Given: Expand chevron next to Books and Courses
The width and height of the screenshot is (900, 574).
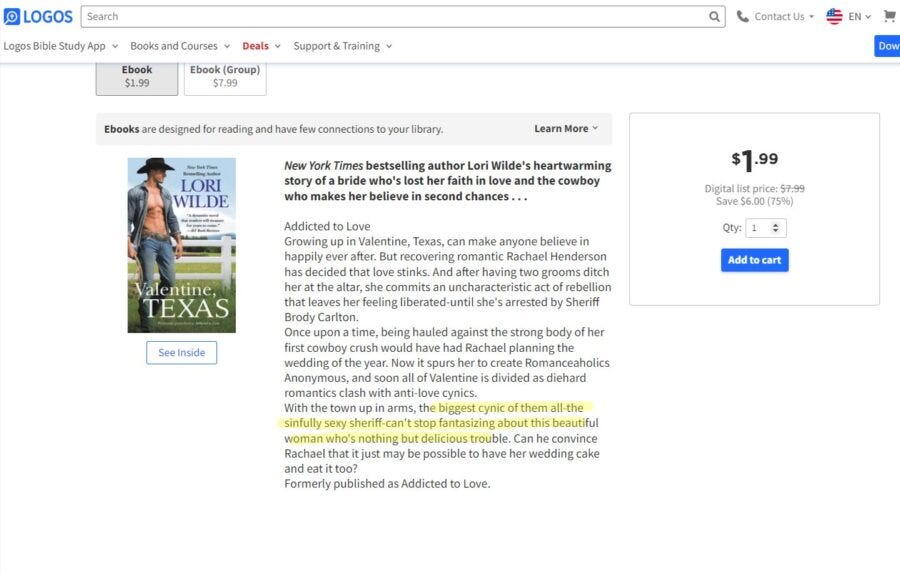Looking at the screenshot, I should (227, 46).
